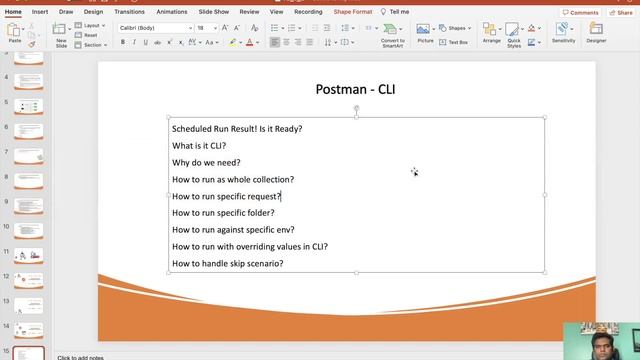This screenshot has width=640, height=360.
Task: Toggle subscript formatting
Action: click(181, 42)
